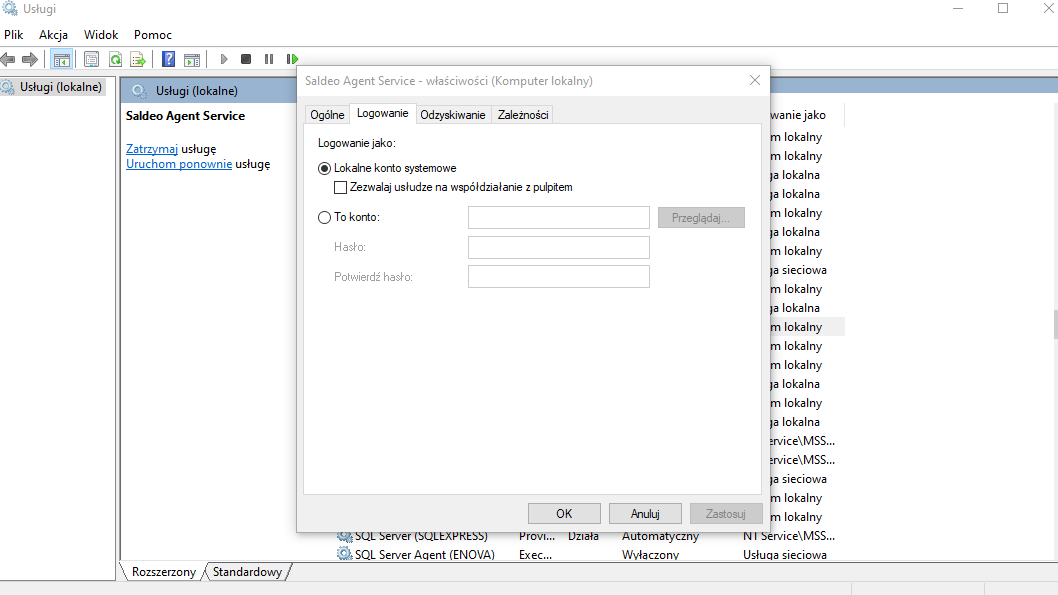This screenshot has height=595, width=1058.
Task: Click the Hasło password field
Action: [559, 247]
